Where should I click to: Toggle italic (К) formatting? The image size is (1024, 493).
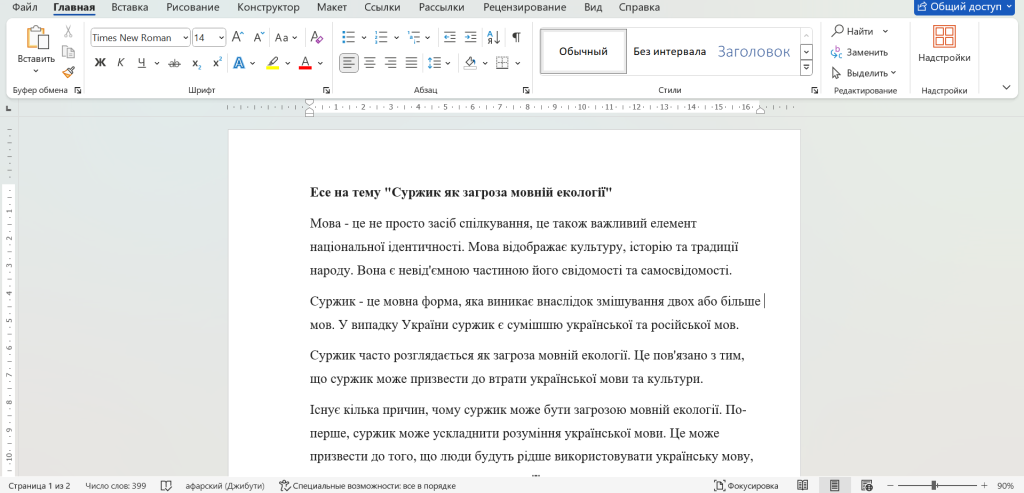coord(121,63)
